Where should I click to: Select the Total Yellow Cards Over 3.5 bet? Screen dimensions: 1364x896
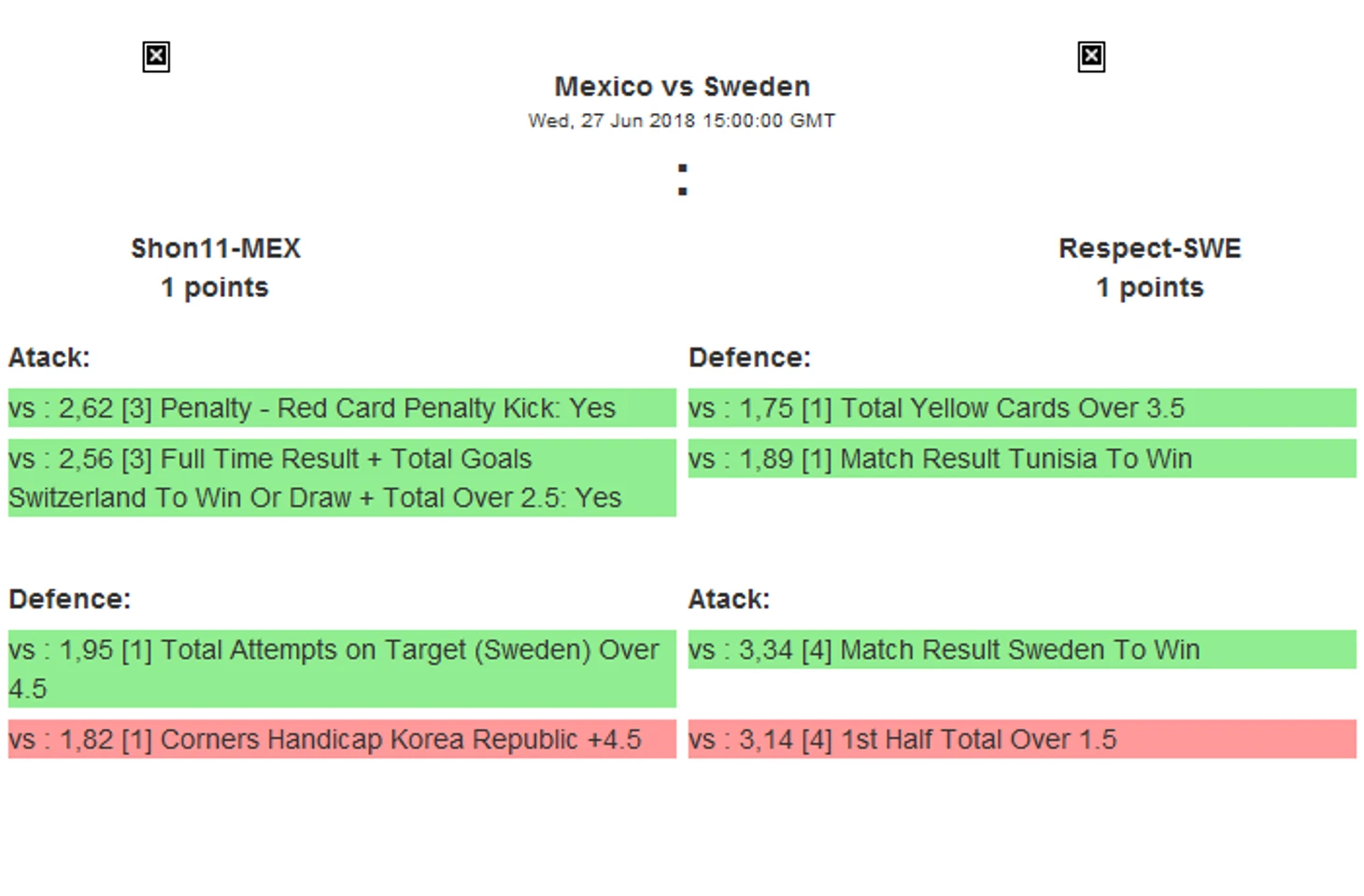point(1022,408)
